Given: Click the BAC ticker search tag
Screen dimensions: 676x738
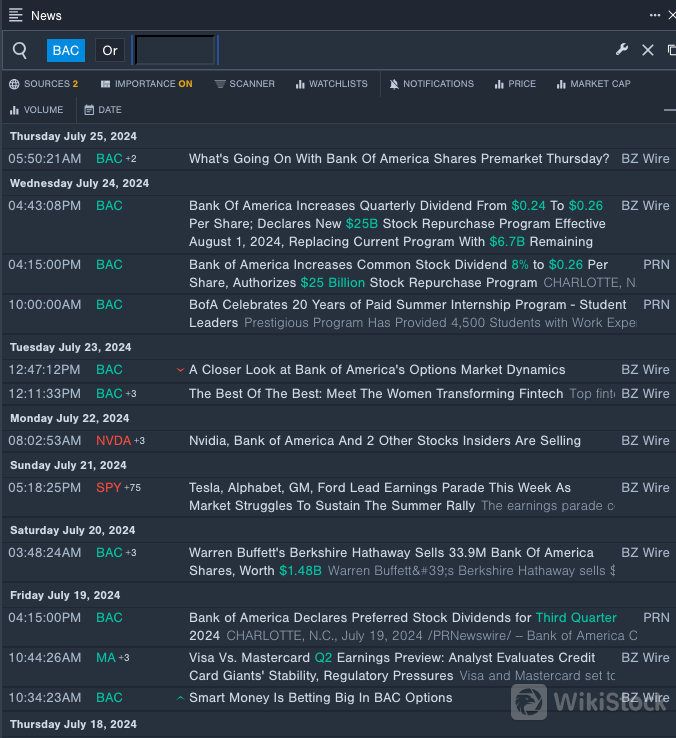Looking at the screenshot, I should (66, 50).
